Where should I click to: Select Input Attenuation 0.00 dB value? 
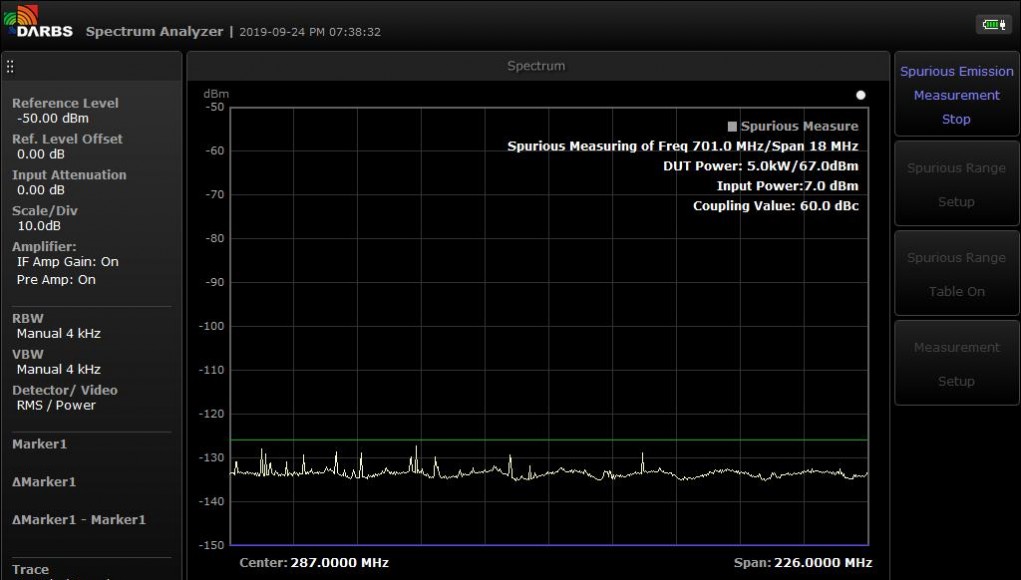(40, 190)
